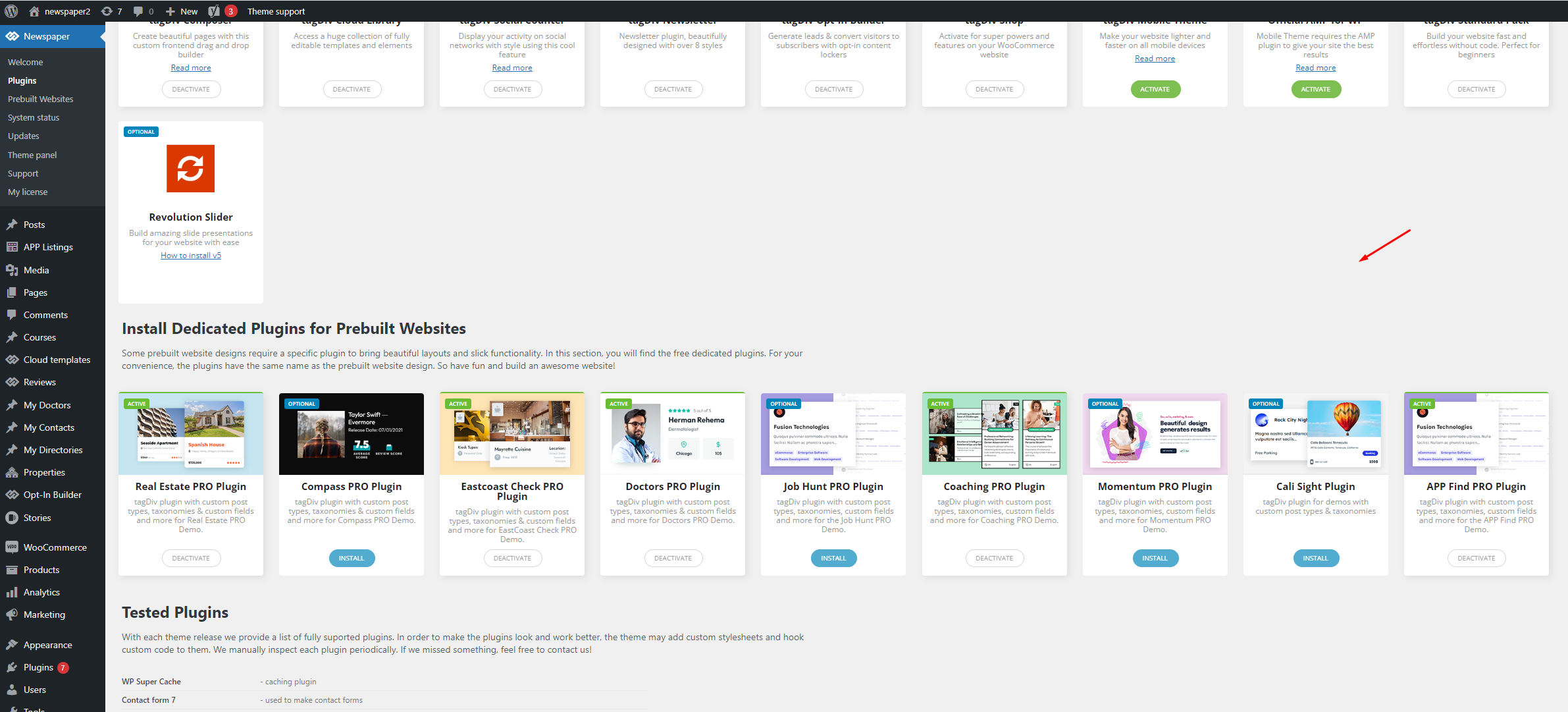Image resolution: width=1568 pixels, height=712 pixels.
Task: Click the updates icon showing 7
Action: click(x=107, y=11)
